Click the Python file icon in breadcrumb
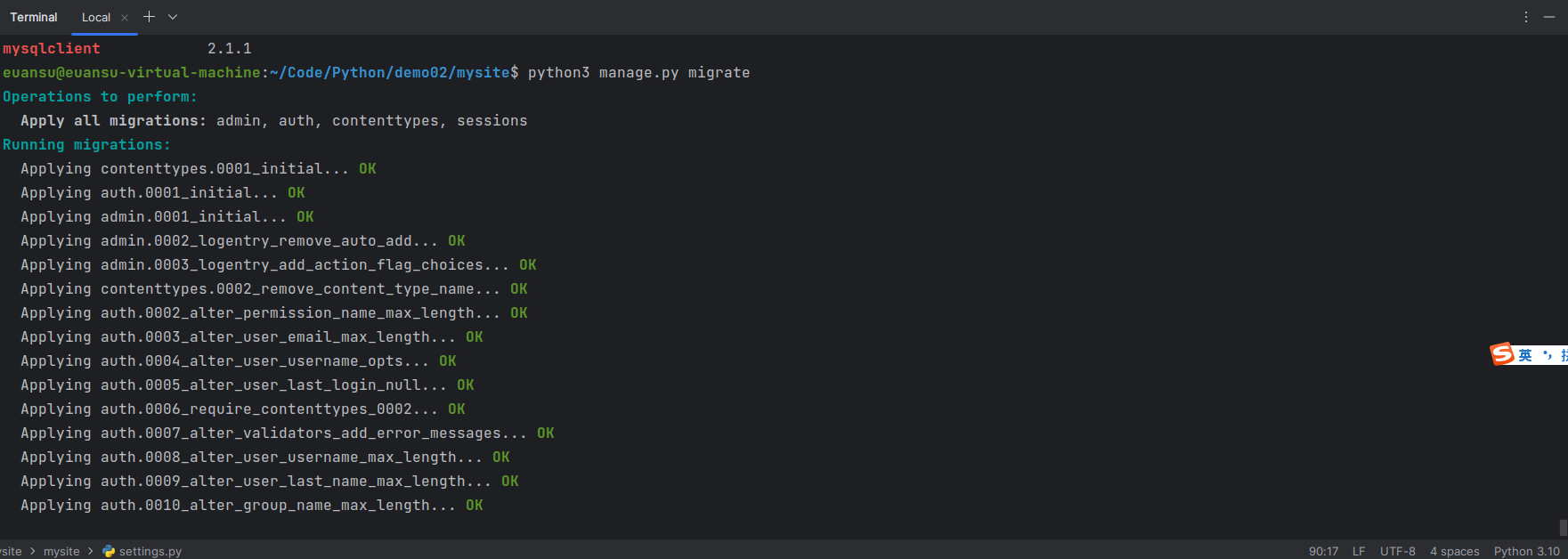The image size is (1568, 559). point(109,551)
